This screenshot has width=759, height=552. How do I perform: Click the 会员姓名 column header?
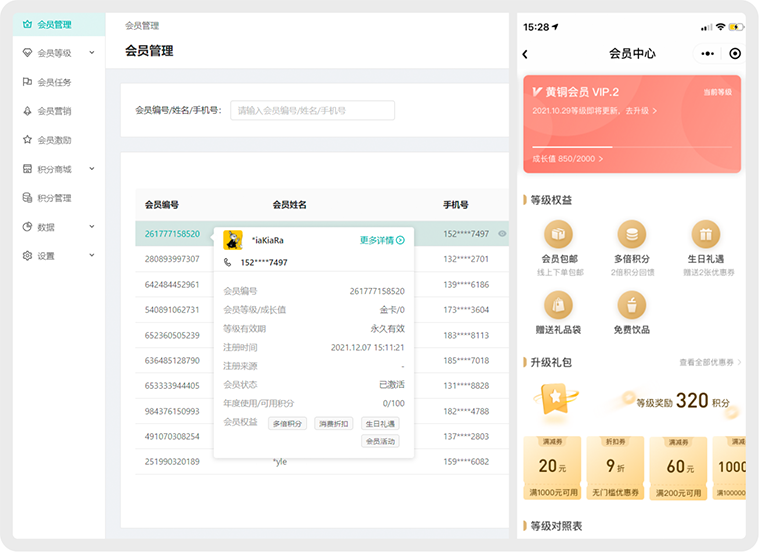click(289, 205)
